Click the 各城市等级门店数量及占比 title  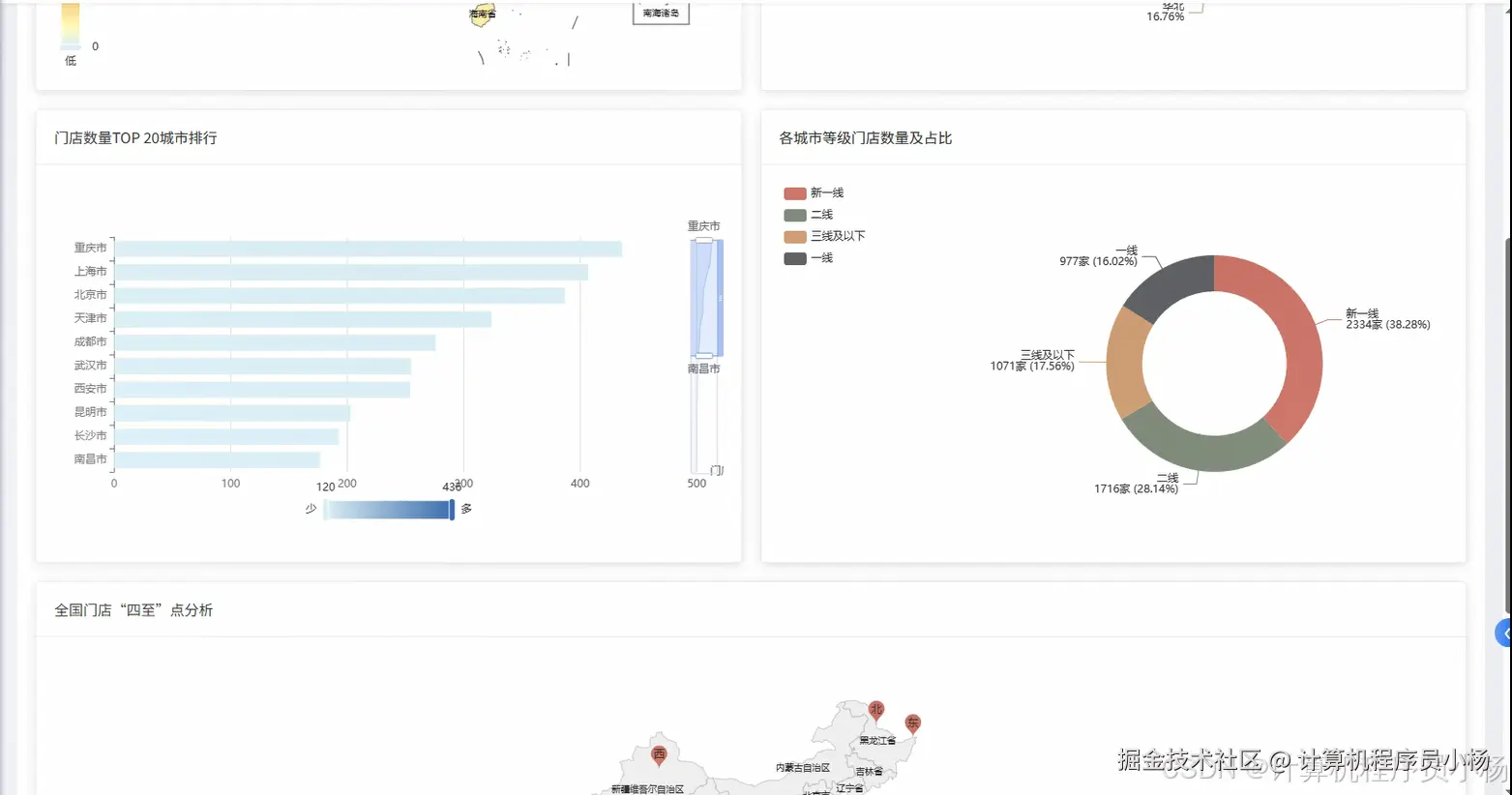point(866,138)
